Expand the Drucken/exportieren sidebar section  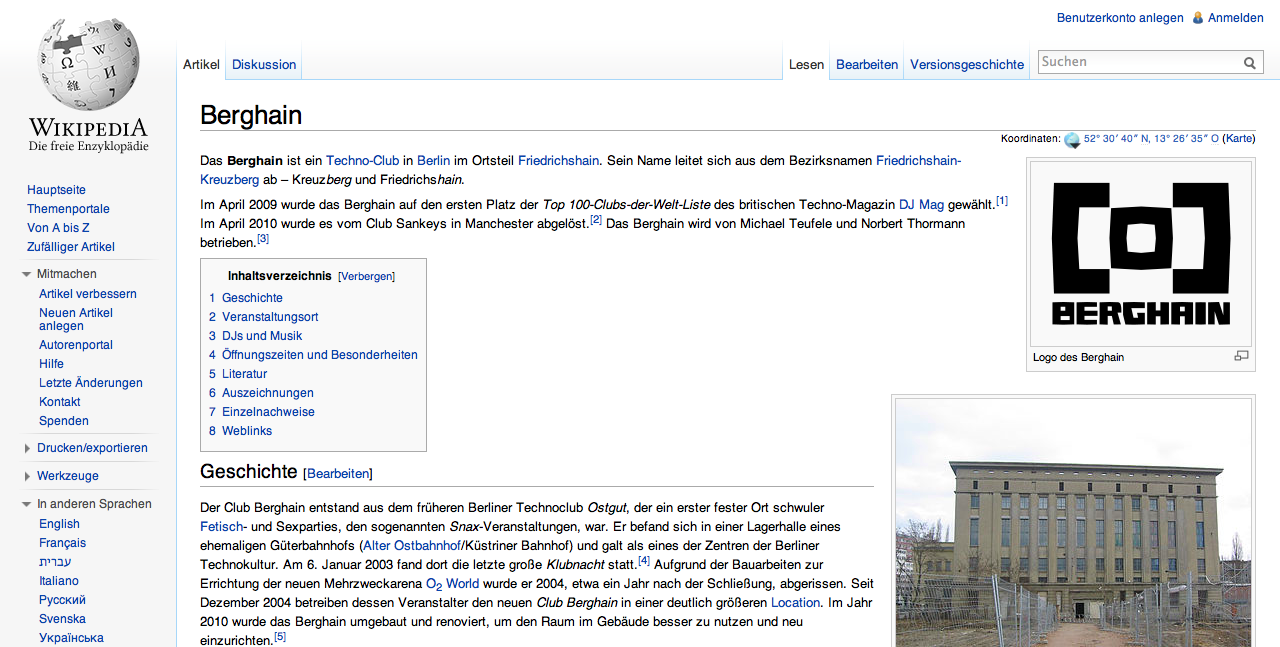coord(27,448)
